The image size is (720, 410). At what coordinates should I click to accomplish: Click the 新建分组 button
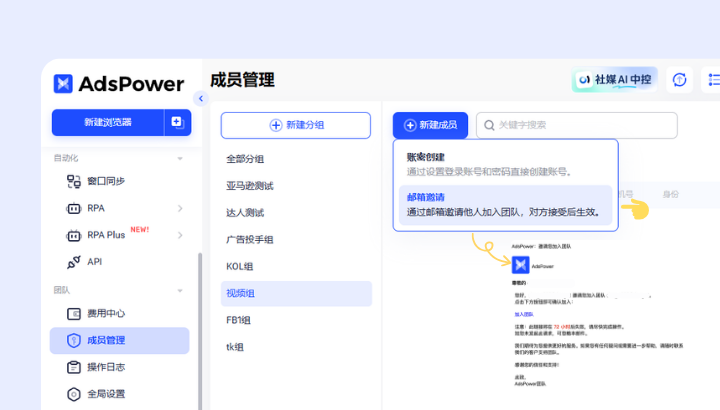click(296, 125)
